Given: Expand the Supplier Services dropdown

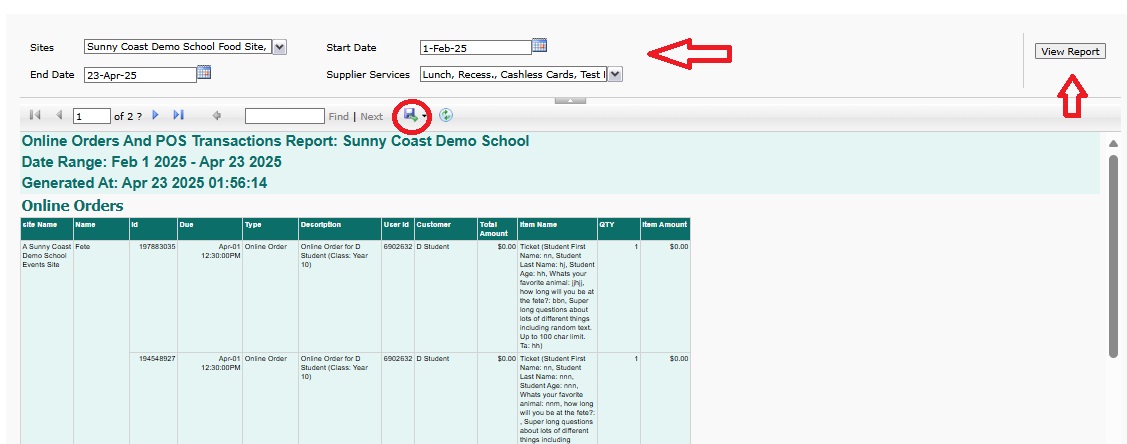Looking at the screenshot, I should pos(614,74).
